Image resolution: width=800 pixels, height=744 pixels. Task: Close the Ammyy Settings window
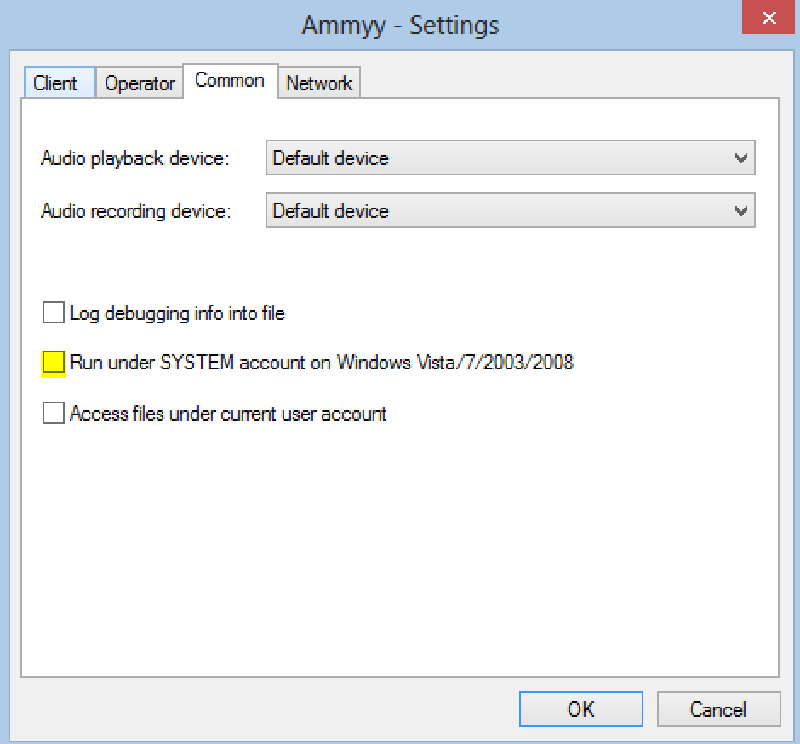coord(768,17)
